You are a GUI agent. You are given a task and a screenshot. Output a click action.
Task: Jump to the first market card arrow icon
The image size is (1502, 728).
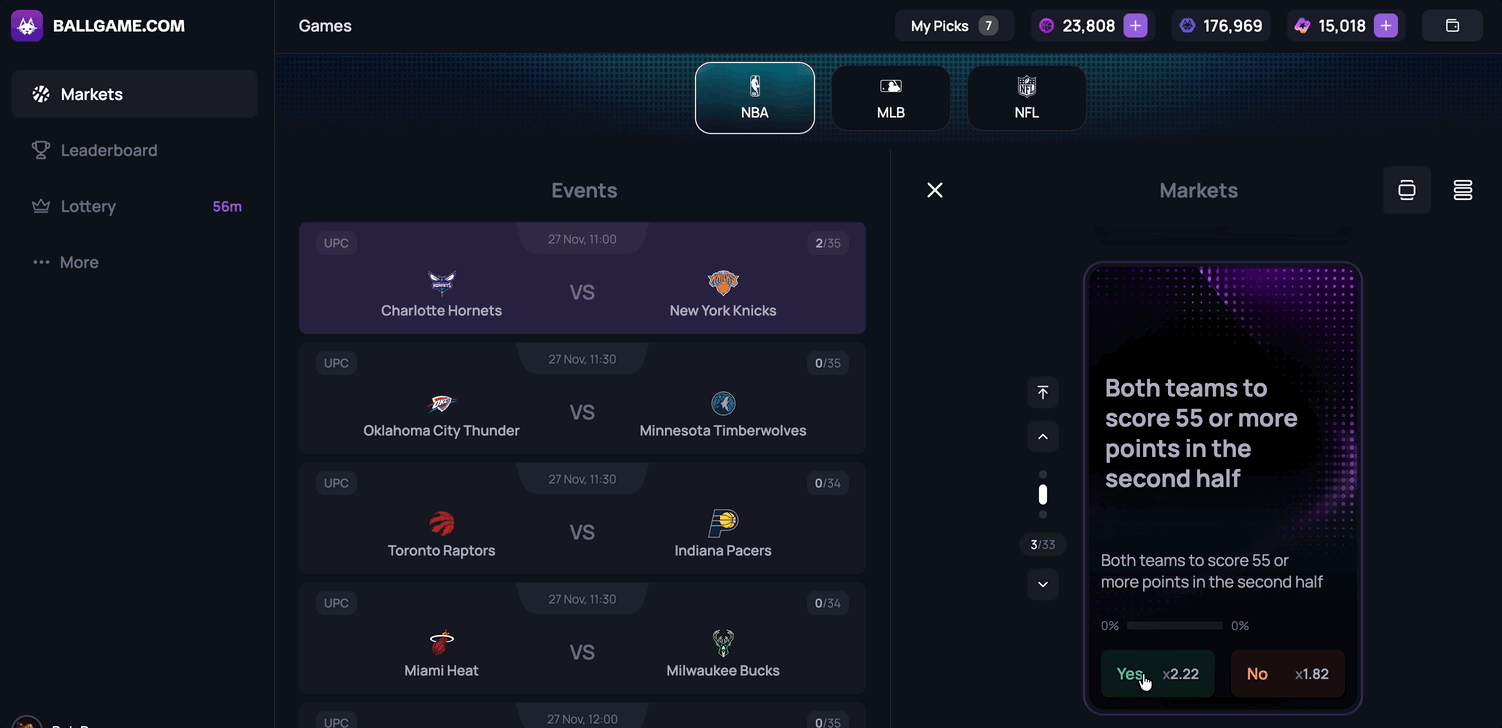point(1043,393)
